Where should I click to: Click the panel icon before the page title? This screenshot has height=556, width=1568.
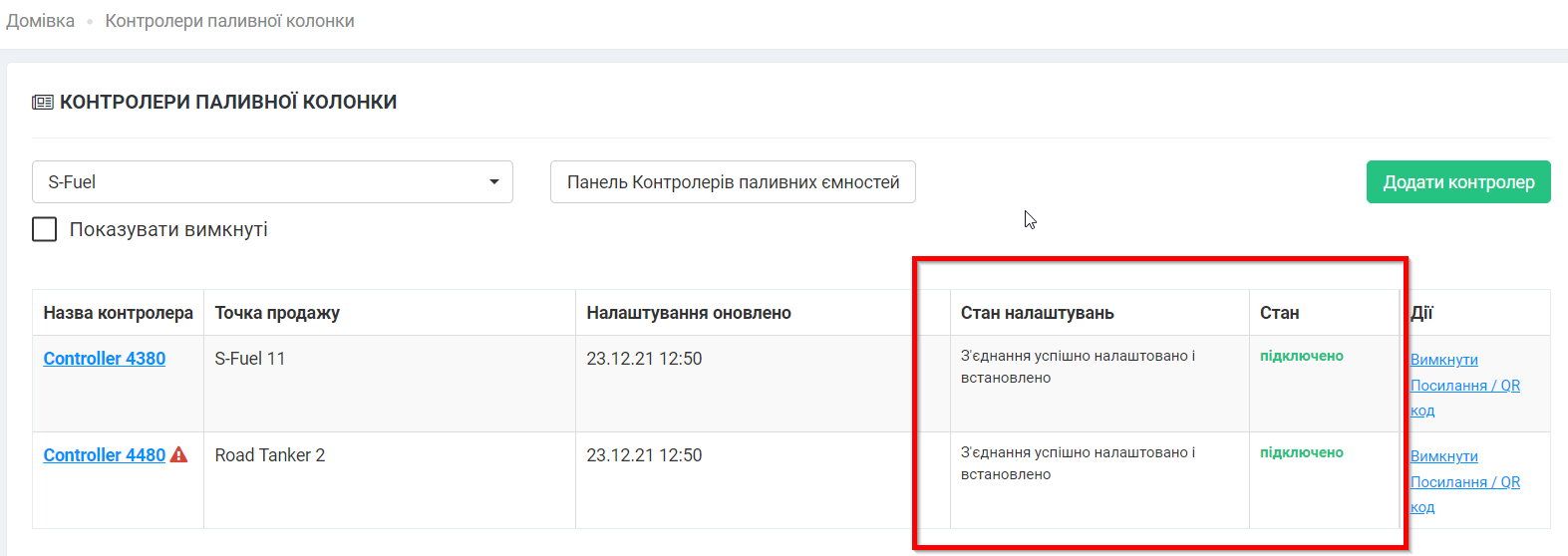click(43, 103)
